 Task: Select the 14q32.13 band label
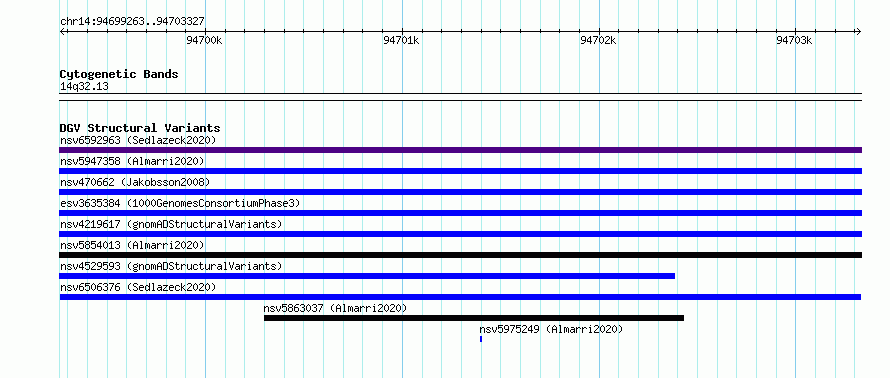84,87
